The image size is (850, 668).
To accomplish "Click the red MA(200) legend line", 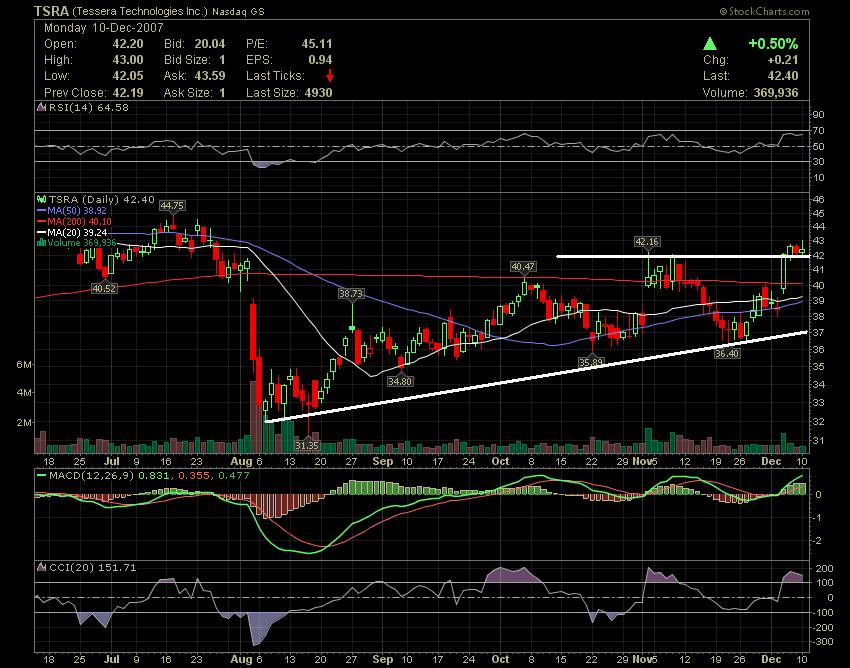I will [42, 222].
